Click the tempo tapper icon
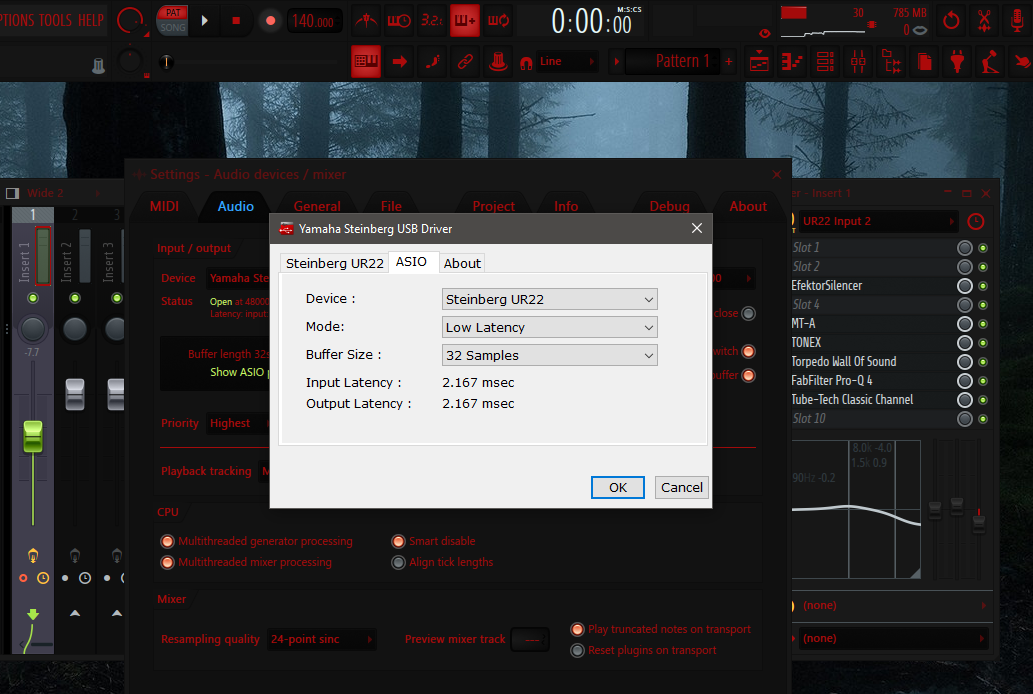The height and width of the screenshot is (694, 1033). point(990,62)
